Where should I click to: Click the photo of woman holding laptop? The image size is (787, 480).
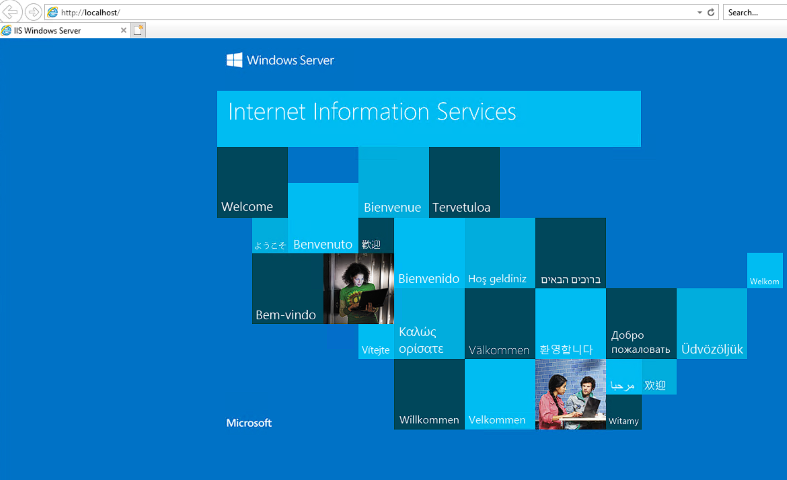358,288
